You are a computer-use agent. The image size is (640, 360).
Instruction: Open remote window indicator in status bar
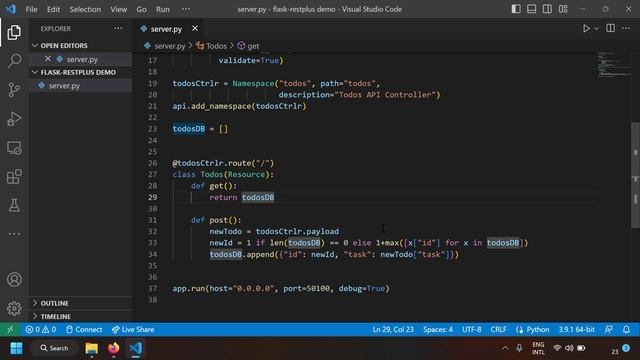click(x=10, y=329)
